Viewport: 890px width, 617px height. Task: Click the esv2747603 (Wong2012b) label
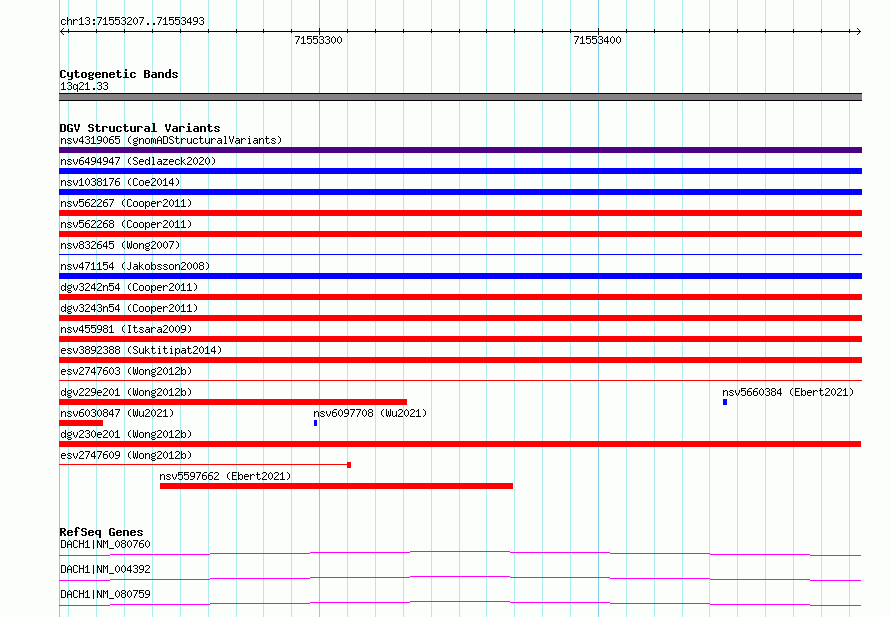(126, 371)
